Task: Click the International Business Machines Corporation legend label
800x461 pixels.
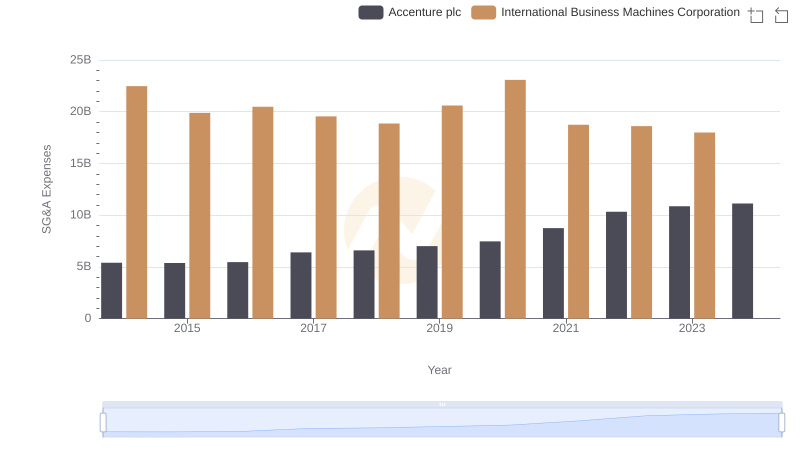Action: (620, 12)
